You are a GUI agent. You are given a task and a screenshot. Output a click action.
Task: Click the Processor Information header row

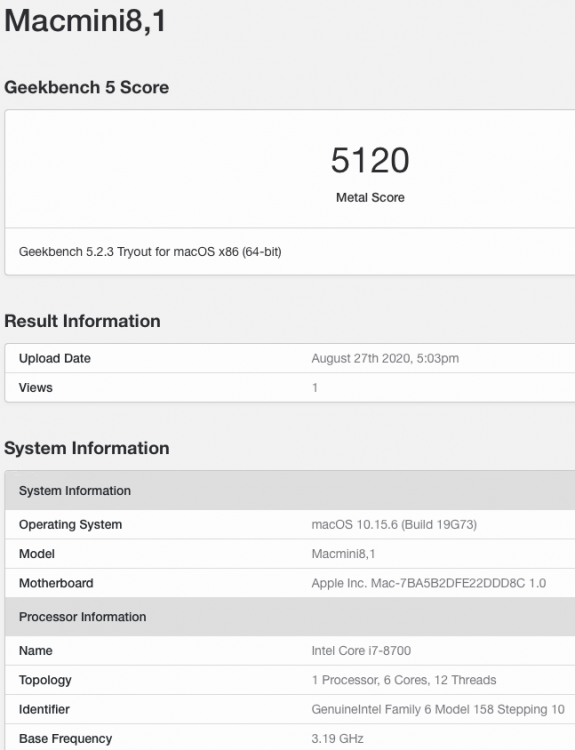290,617
